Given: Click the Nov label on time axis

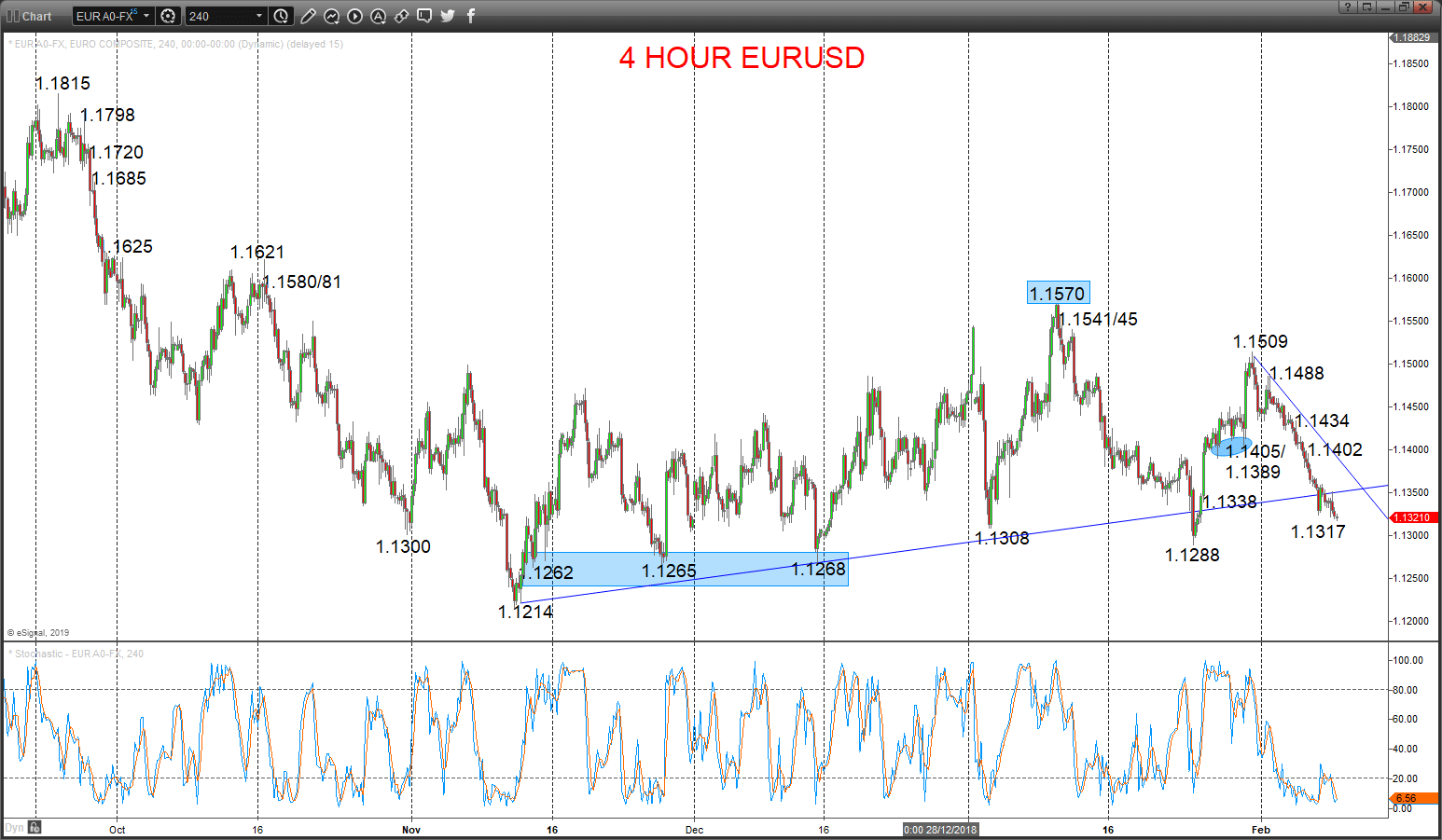Looking at the screenshot, I should (411, 830).
